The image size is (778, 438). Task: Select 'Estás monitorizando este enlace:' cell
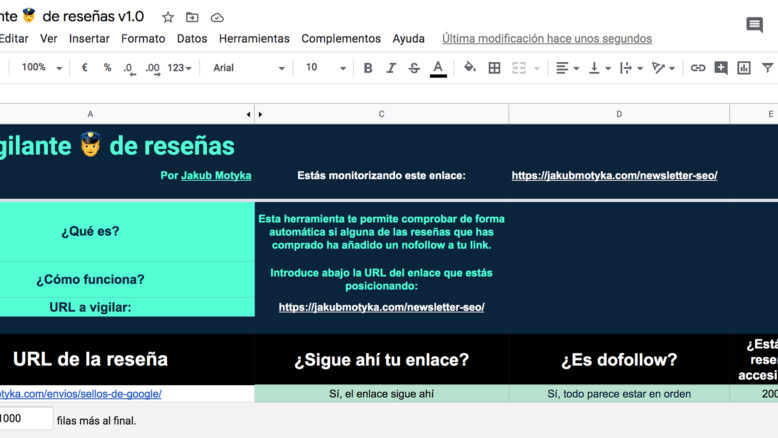tap(381, 176)
